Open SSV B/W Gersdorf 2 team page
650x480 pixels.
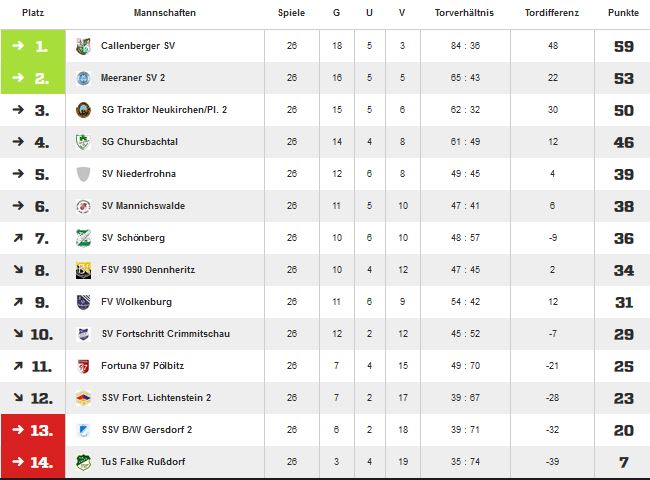click(x=147, y=430)
